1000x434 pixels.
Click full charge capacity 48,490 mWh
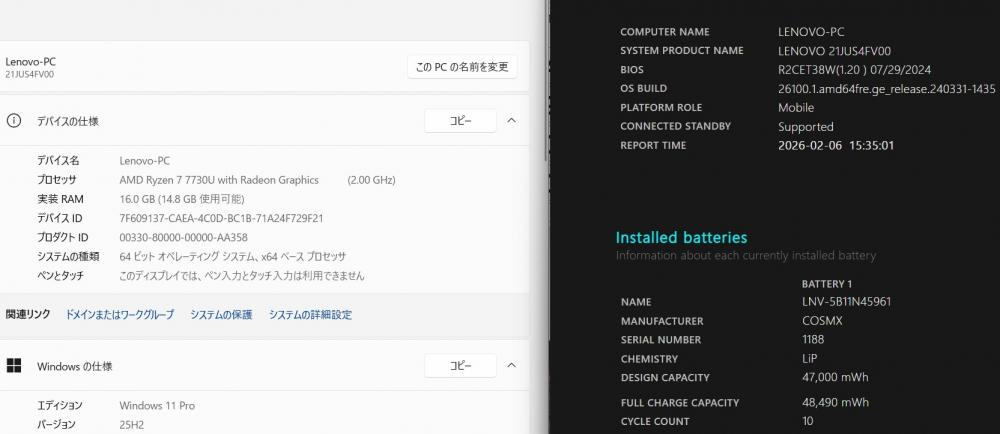835,402
